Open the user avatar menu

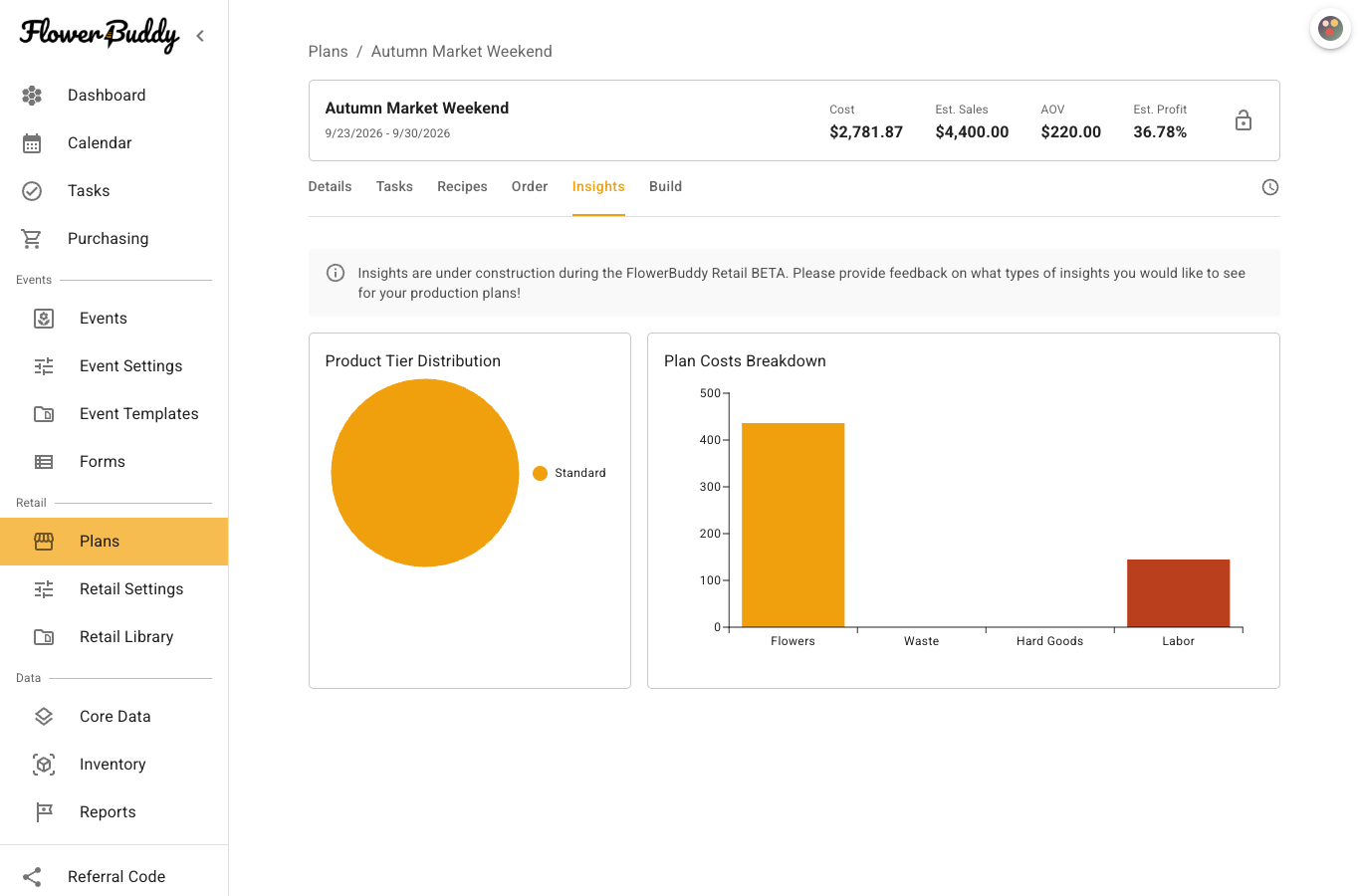[x=1330, y=28]
